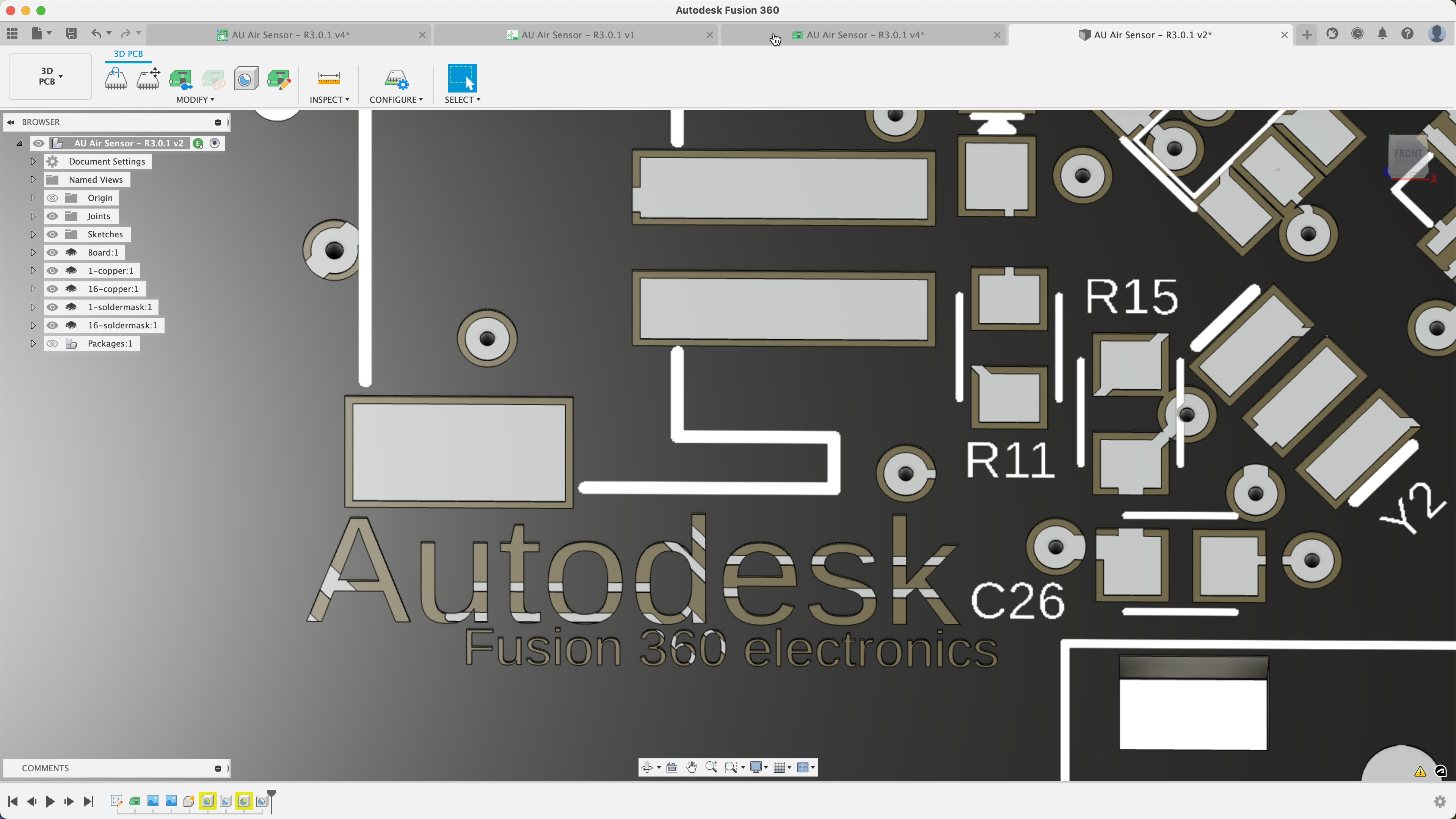The width and height of the screenshot is (1456, 819).
Task: Hide the Board:1 layer
Action: click(53, 253)
